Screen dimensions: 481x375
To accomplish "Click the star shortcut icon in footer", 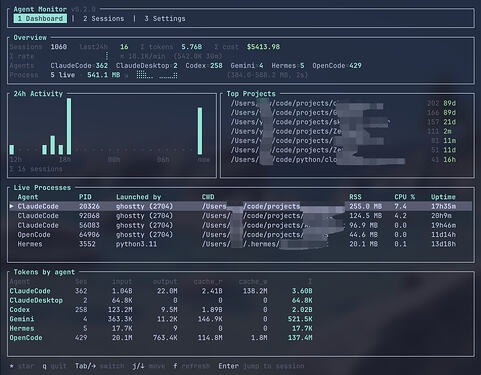I will click(12, 366).
